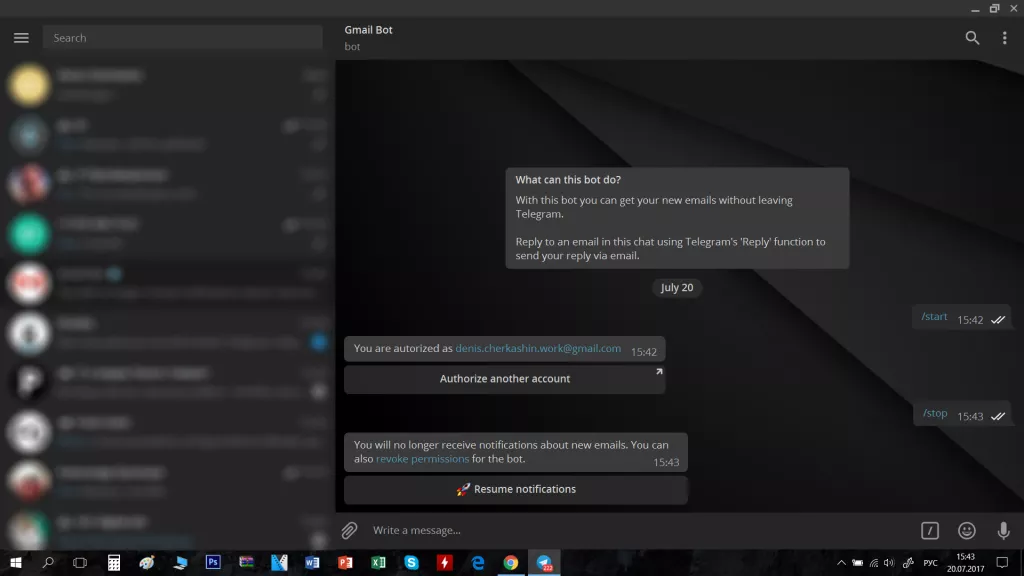1024x576 pixels.
Task: Click the Resume notifications button
Action: pos(515,489)
